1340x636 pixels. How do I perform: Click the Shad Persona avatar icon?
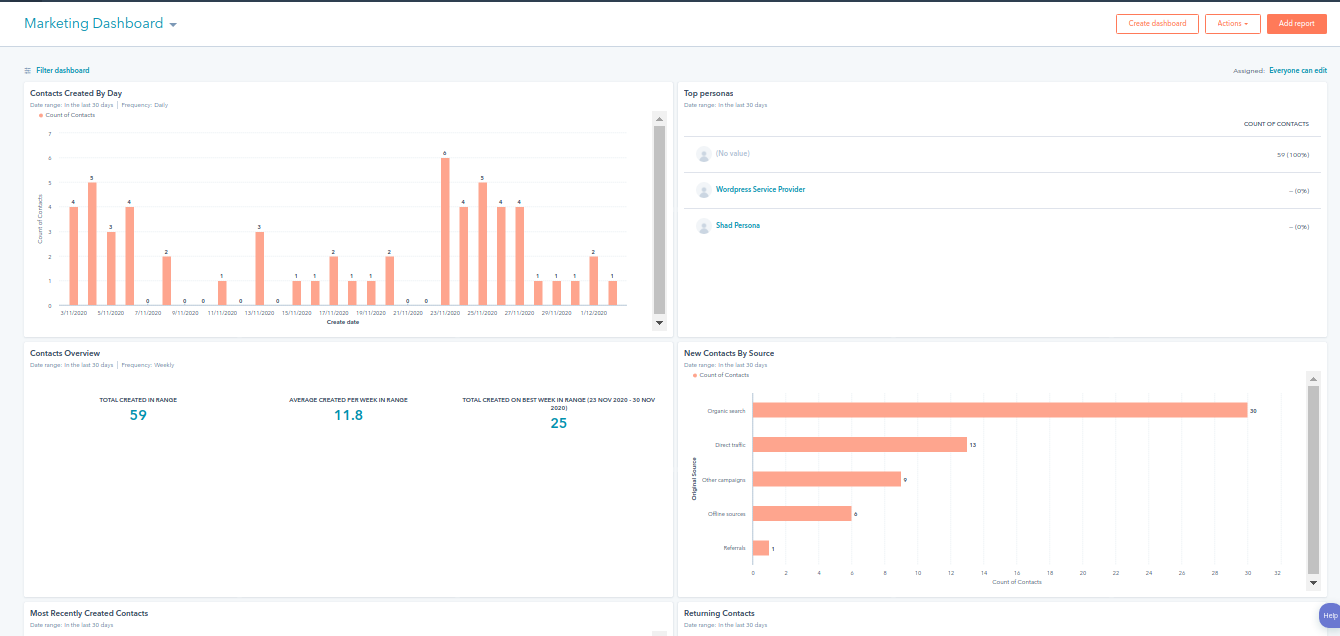point(703,225)
